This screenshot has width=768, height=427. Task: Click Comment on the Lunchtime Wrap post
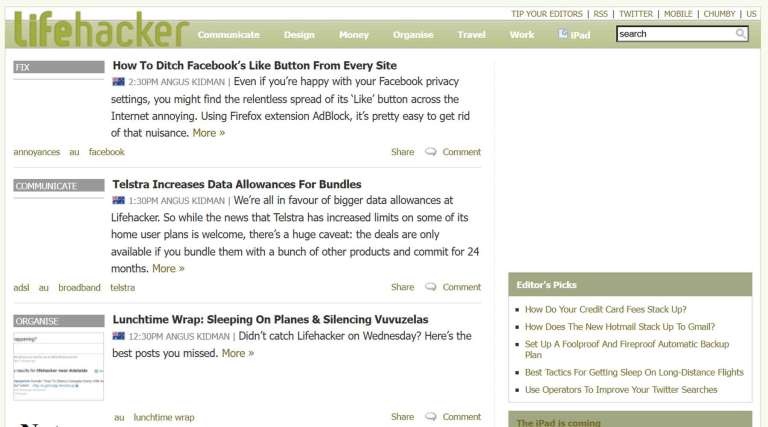[462, 417]
